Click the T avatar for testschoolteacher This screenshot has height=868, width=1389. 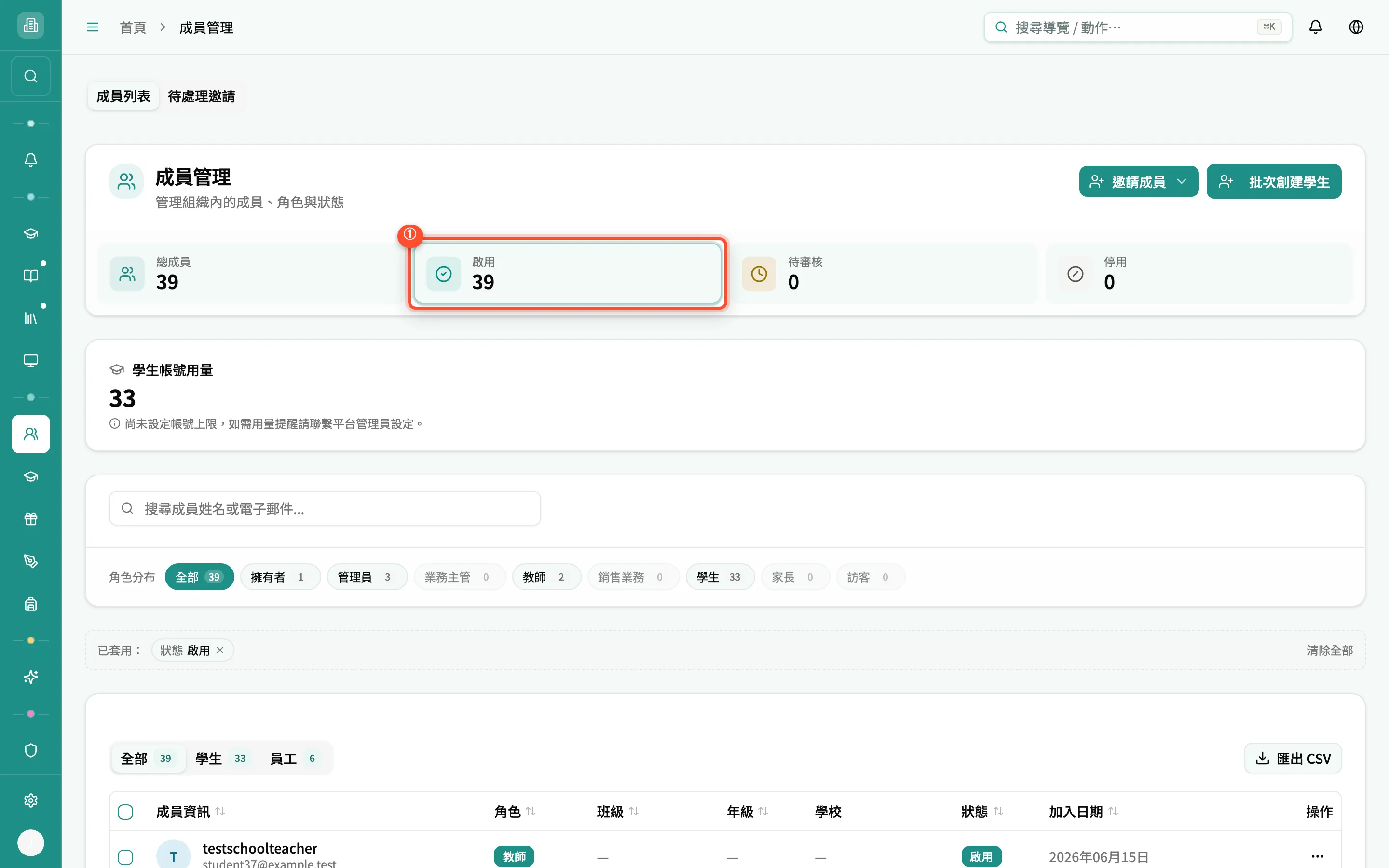coord(173,855)
